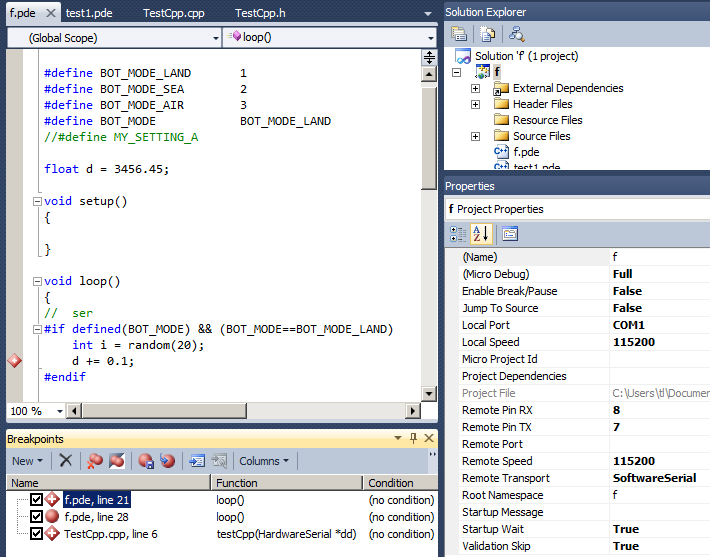The height and width of the screenshot is (557, 710).
Task: Sort breakpoints by Condition column
Action: (x=400, y=483)
